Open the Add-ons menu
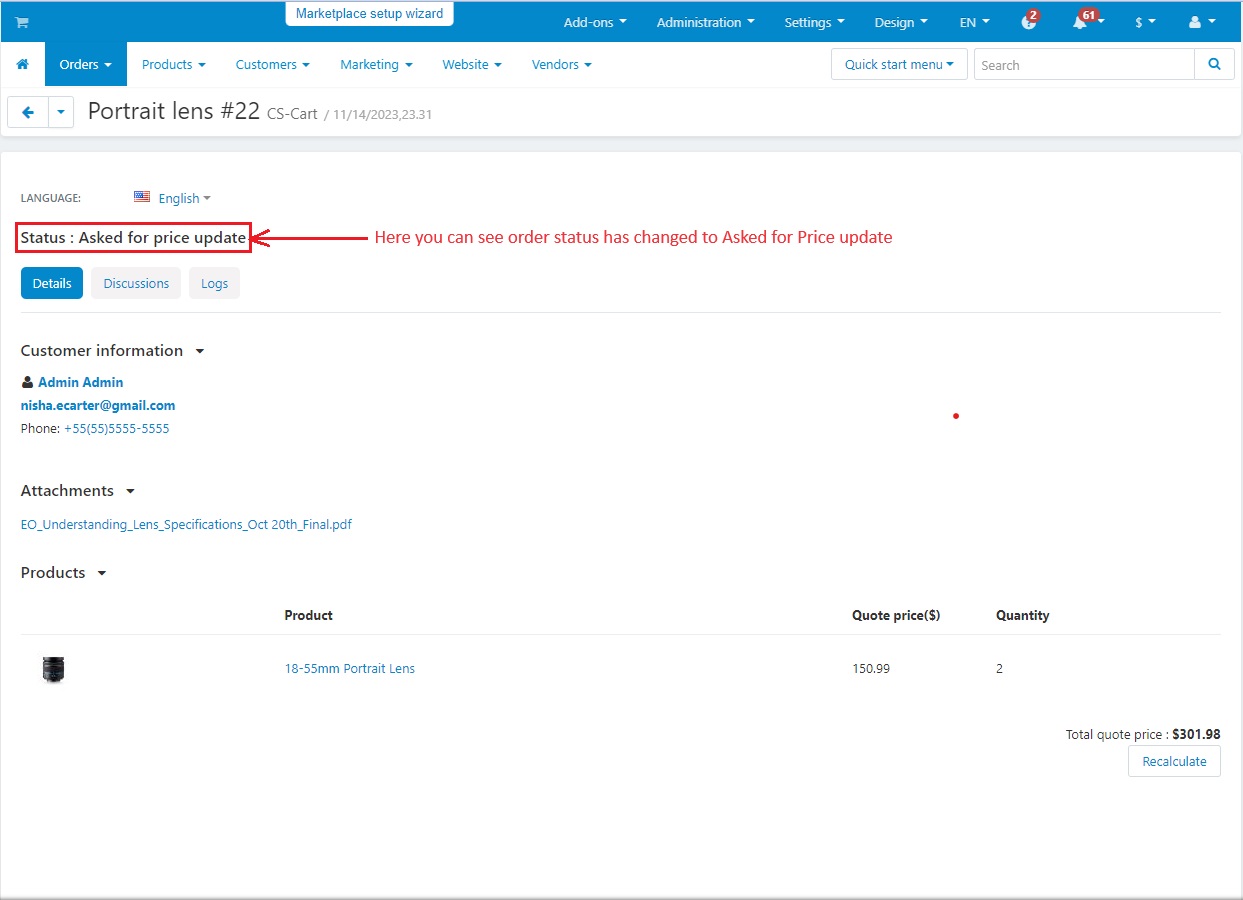The height and width of the screenshot is (900, 1243). click(595, 22)
